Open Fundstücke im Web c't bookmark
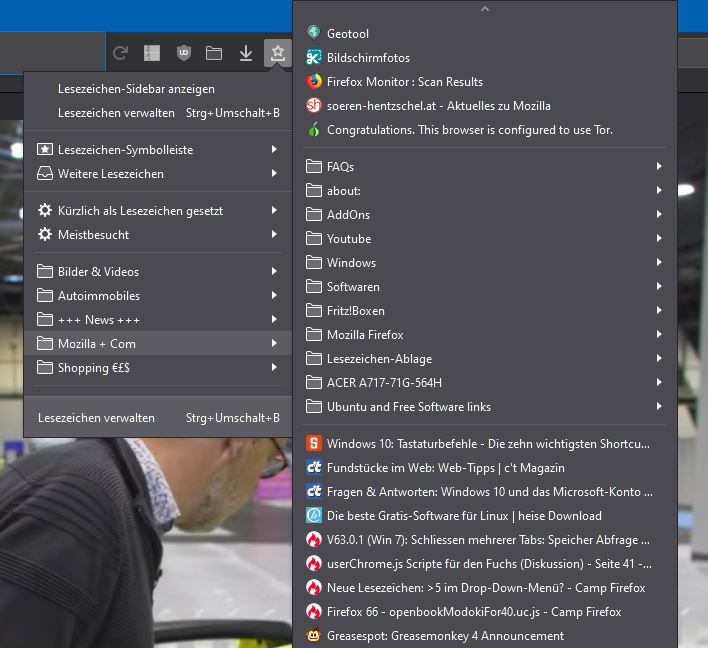The width and height of the screenshot is (708, 648). tap(485, 467)
